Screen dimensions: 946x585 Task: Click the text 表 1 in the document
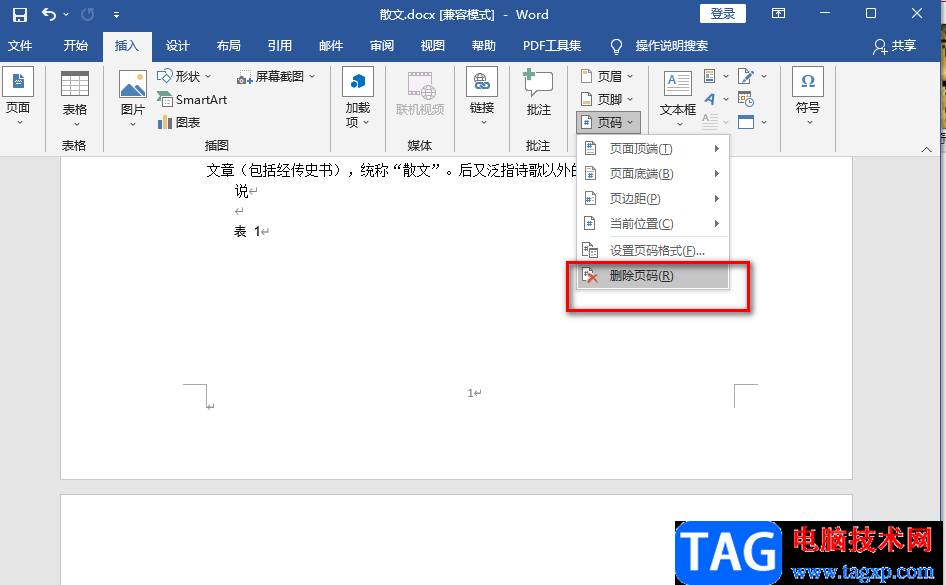tap(247, 232)
